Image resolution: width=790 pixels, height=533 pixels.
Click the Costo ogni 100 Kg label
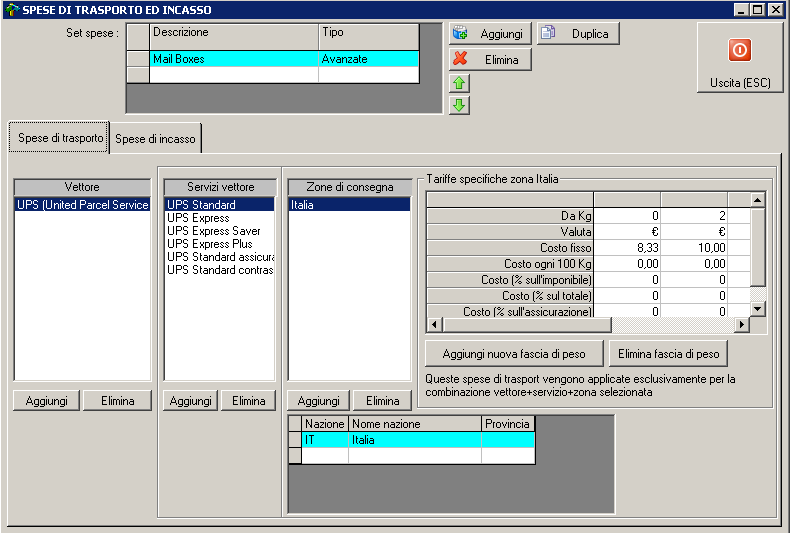point(510,263)
